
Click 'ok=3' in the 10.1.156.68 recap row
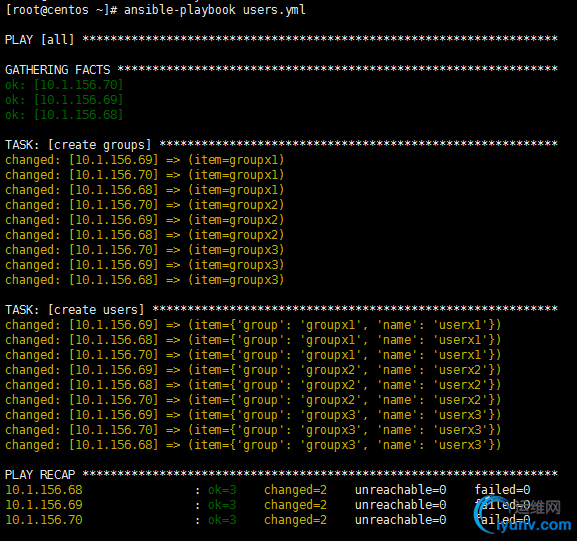[x=222, y=490]
